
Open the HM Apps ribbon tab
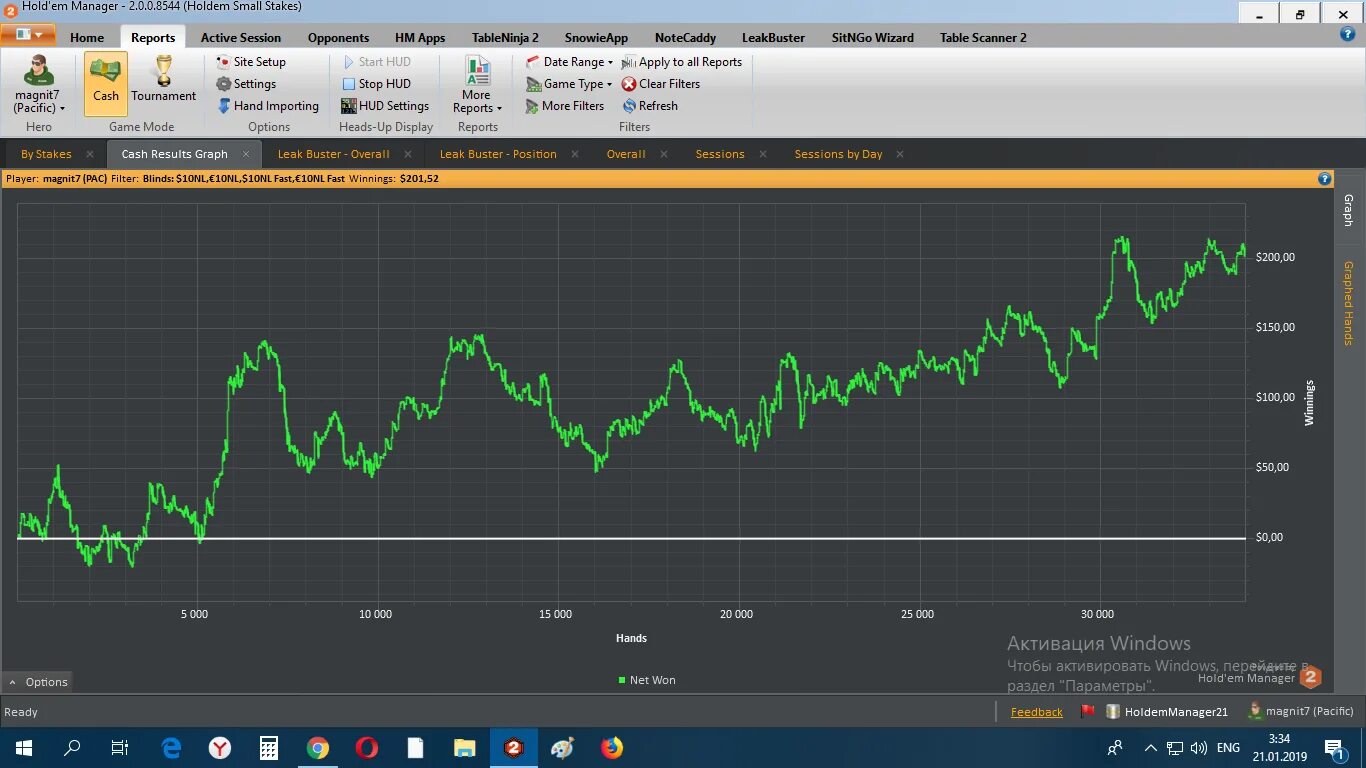pos(420,38)
